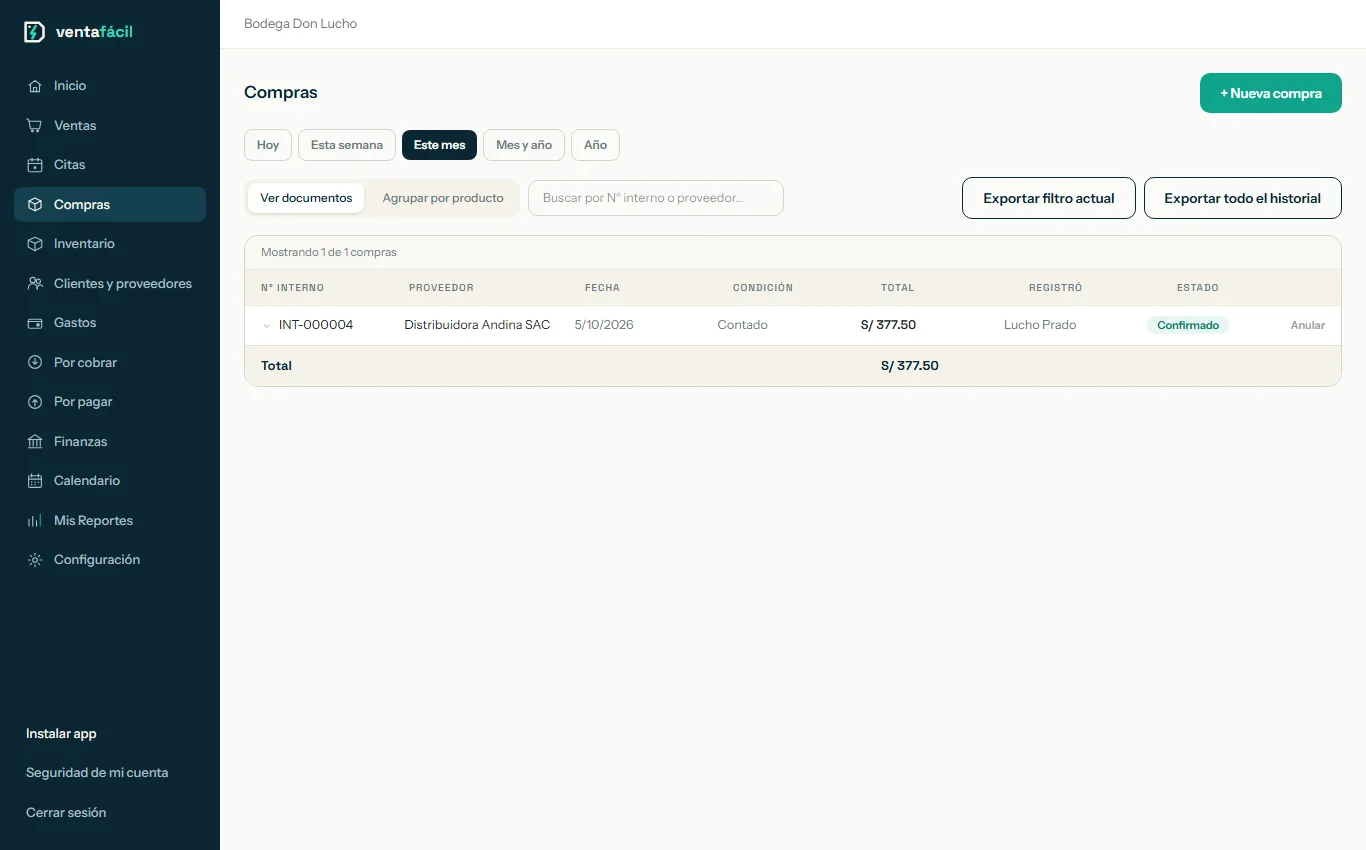Focus the search by N° interno field
The image size is (1366, 850).
(x=656, y=198)
